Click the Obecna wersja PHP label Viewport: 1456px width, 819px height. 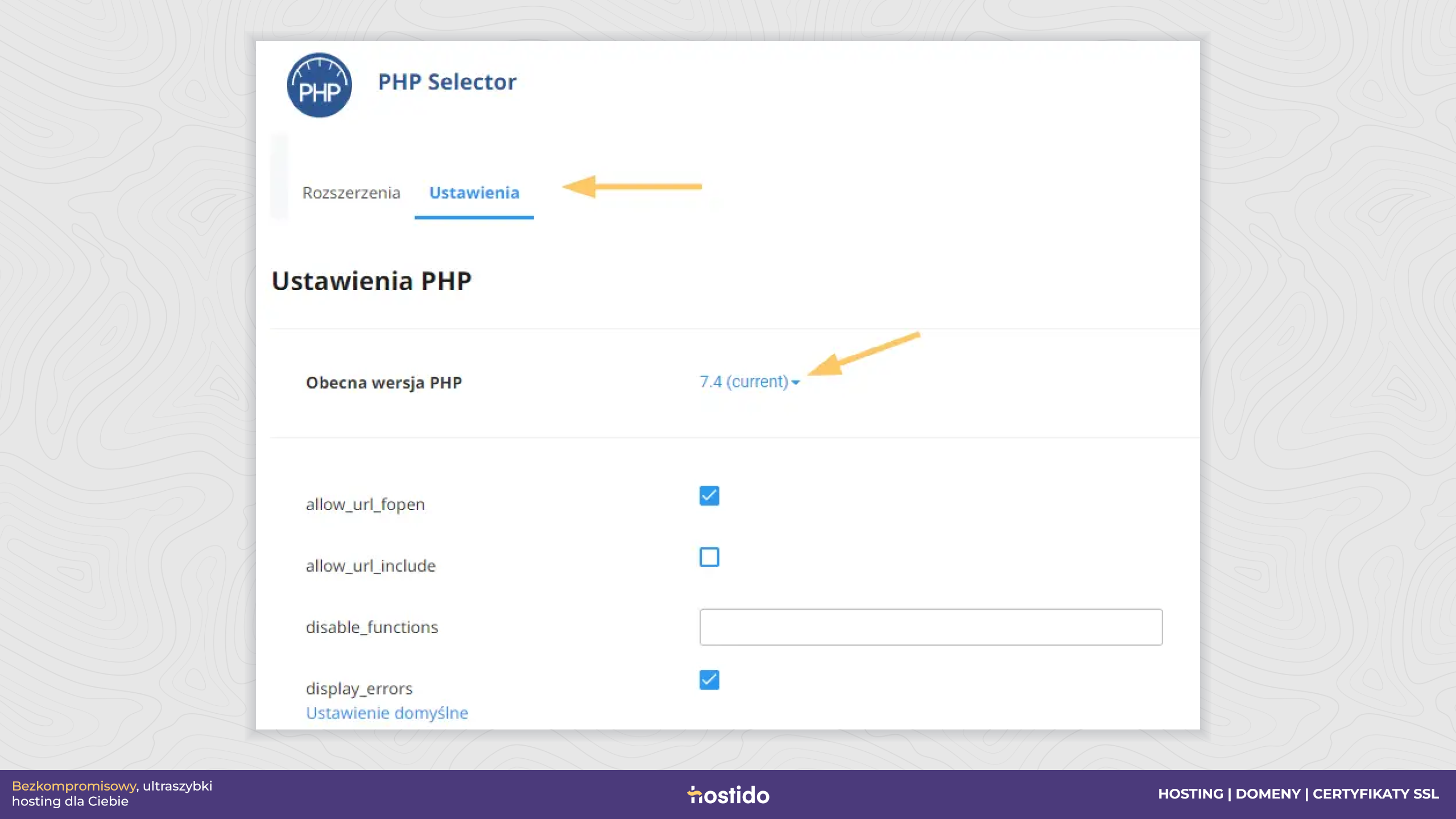384,383
